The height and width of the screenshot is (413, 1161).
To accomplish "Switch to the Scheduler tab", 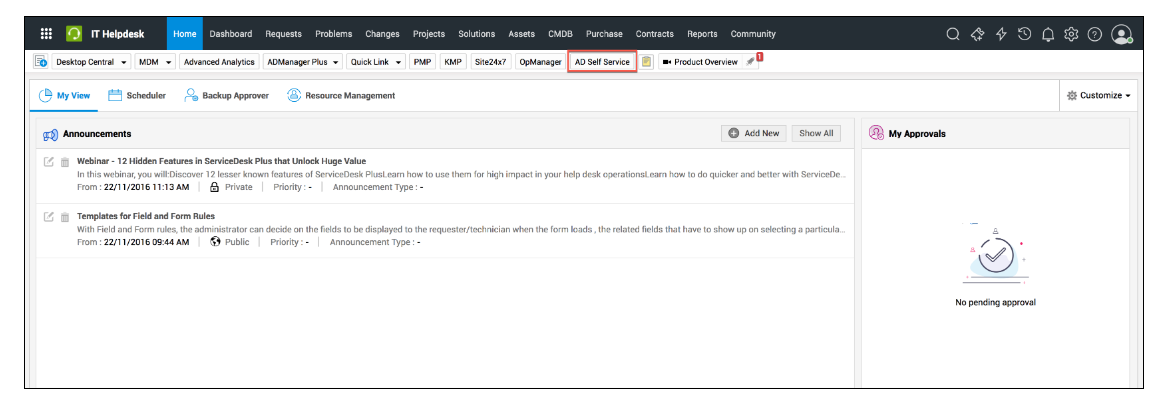I will click(x=137, y=96).
